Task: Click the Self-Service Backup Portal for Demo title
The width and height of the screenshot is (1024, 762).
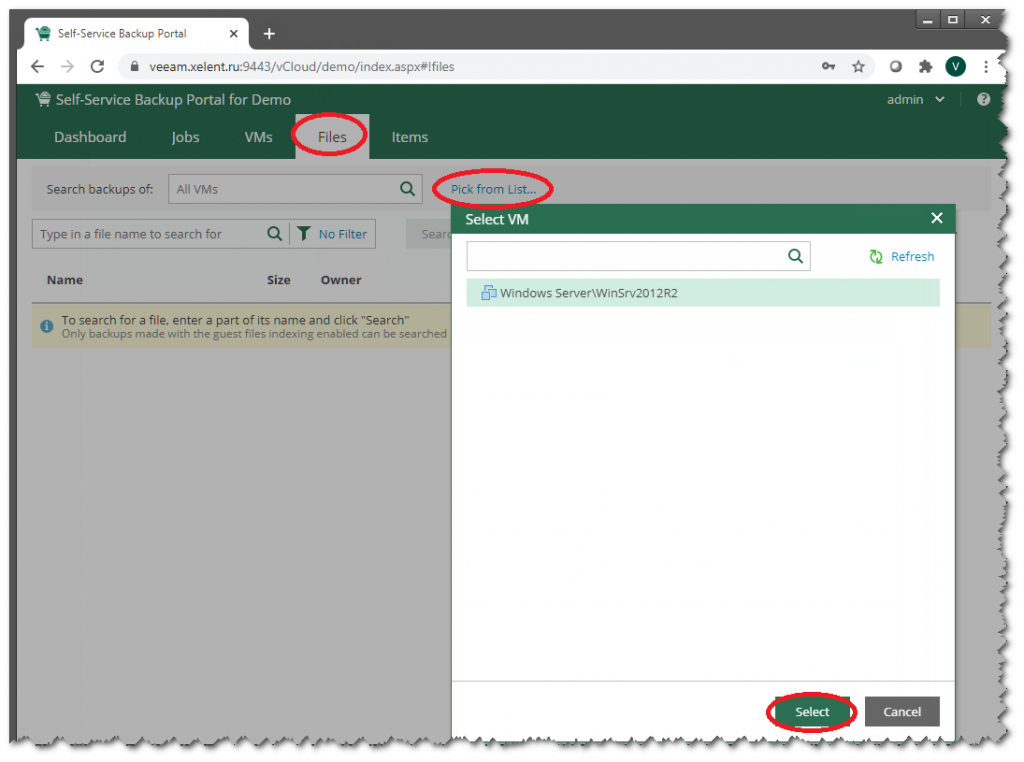Action: pyautogui.click(x=173, y=99)
